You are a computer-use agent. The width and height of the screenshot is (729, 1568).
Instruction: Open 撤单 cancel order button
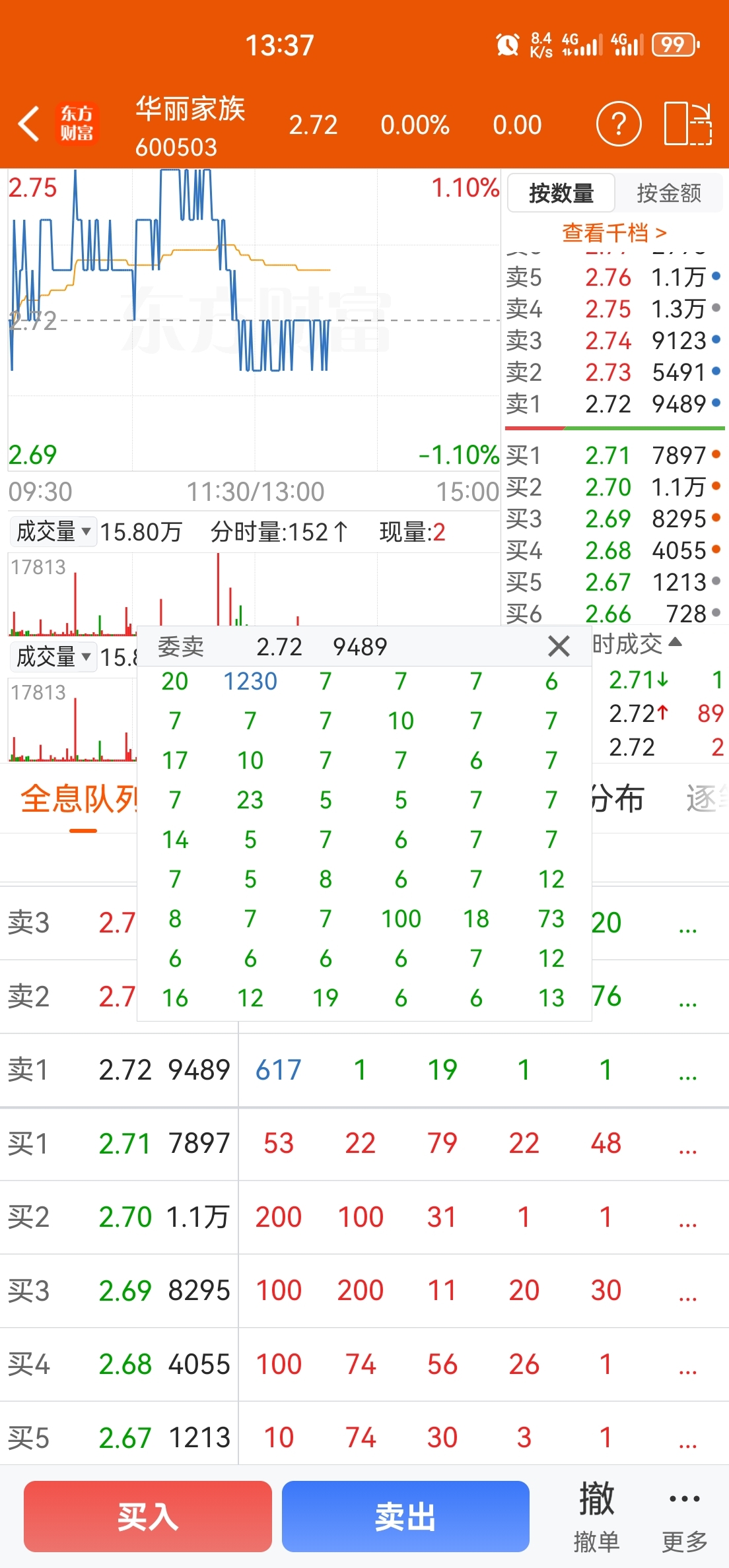(596, 1516)
